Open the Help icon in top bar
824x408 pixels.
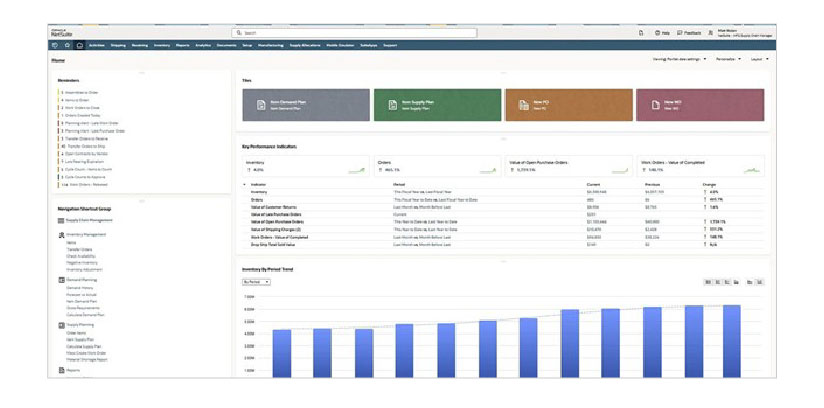click(x=657, y=33)
